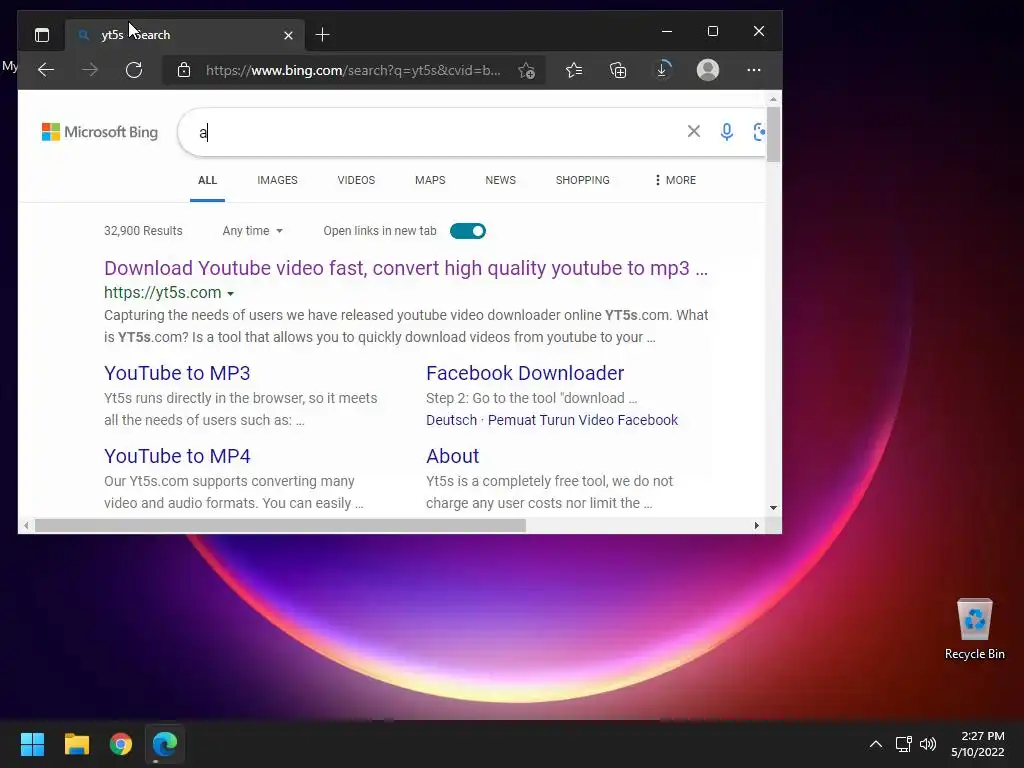Open the tab actions menu icon

[42, 35]
